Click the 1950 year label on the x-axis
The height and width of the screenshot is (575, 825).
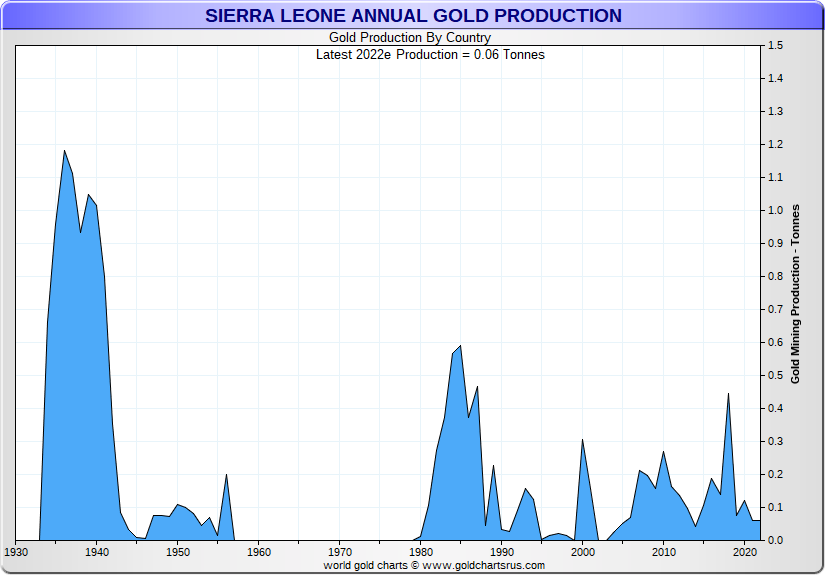(x=178, y=551)
